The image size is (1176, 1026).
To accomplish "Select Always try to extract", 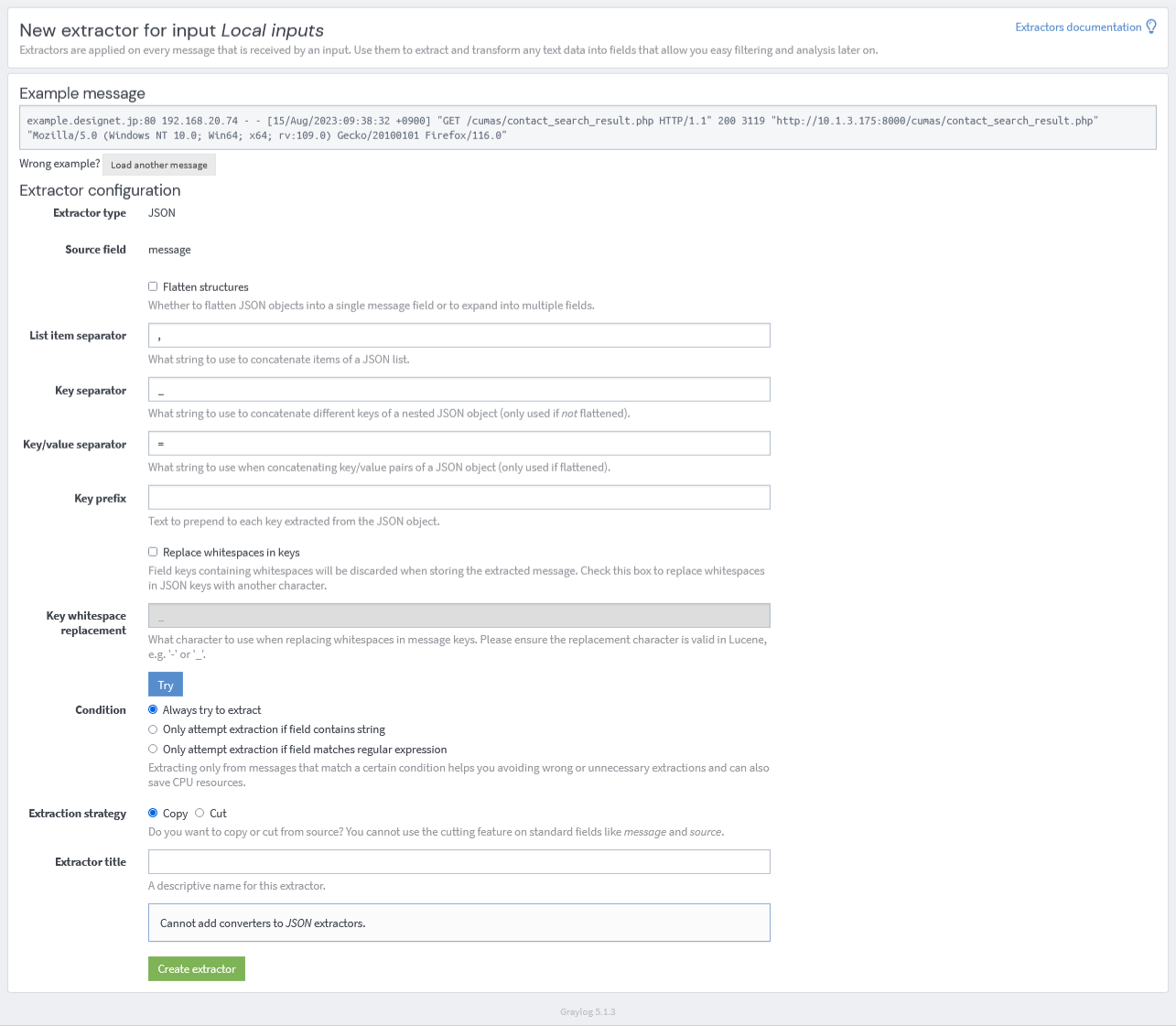I will [x=153, y=710].
